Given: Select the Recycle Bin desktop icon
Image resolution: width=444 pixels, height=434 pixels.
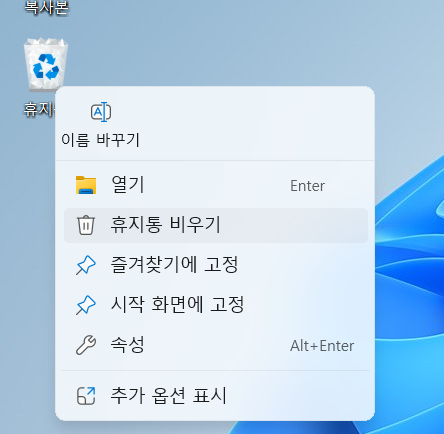Looking at the screenshot, I should [46, 65].
